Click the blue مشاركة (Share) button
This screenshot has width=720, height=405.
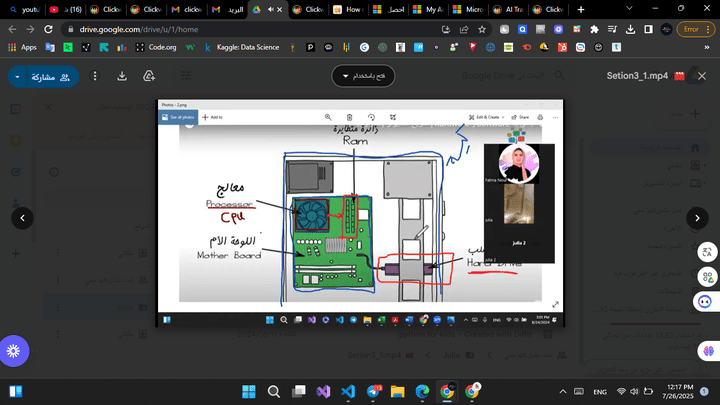pos(43,76)
